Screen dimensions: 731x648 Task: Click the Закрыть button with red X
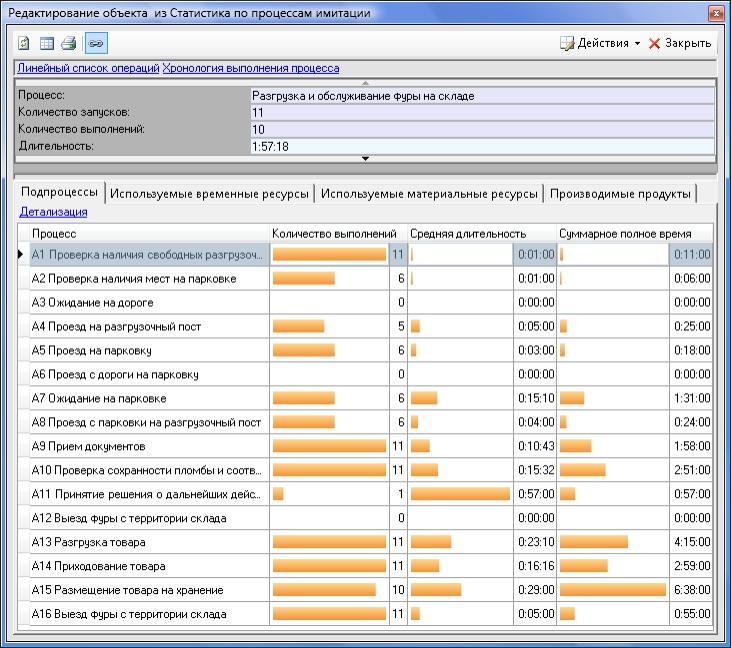click(680, 44)
